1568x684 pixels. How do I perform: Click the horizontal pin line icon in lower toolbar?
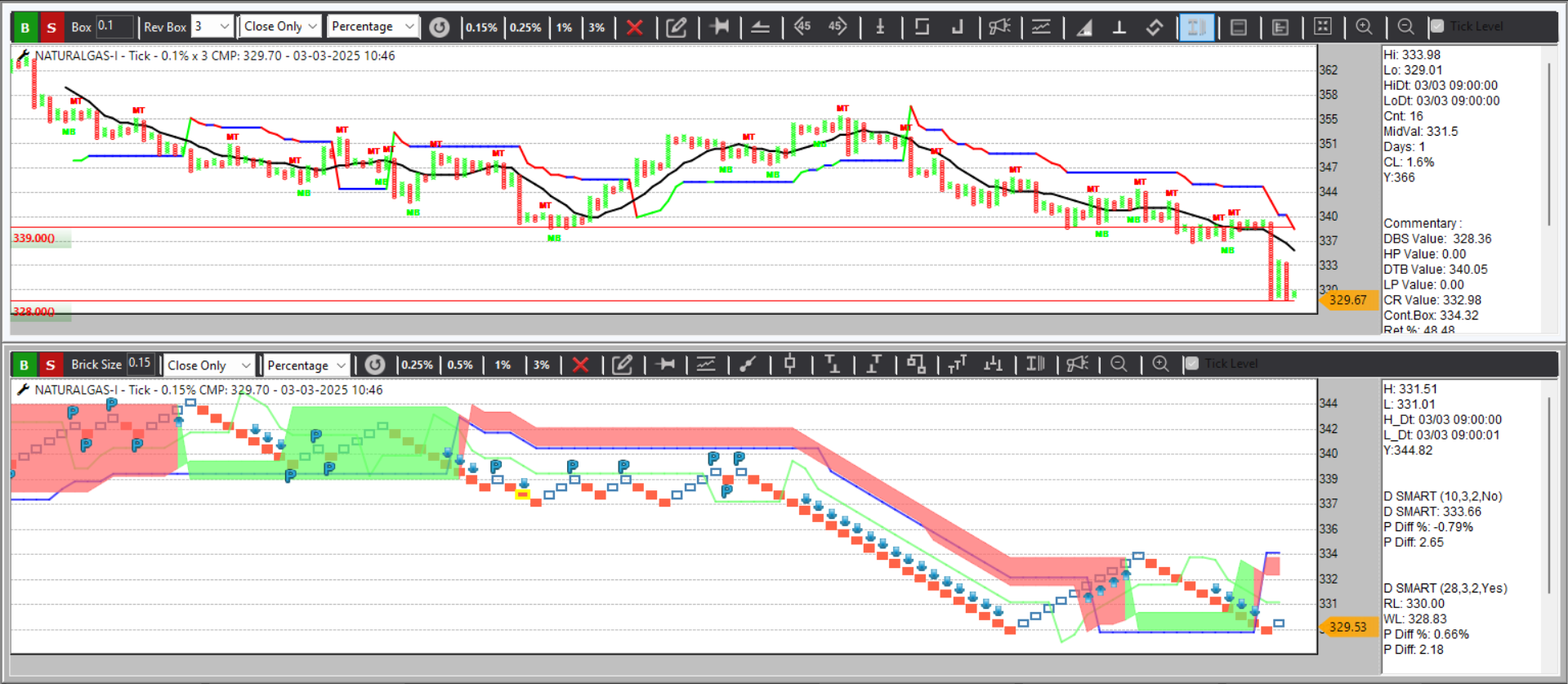(x=665, y=364)
